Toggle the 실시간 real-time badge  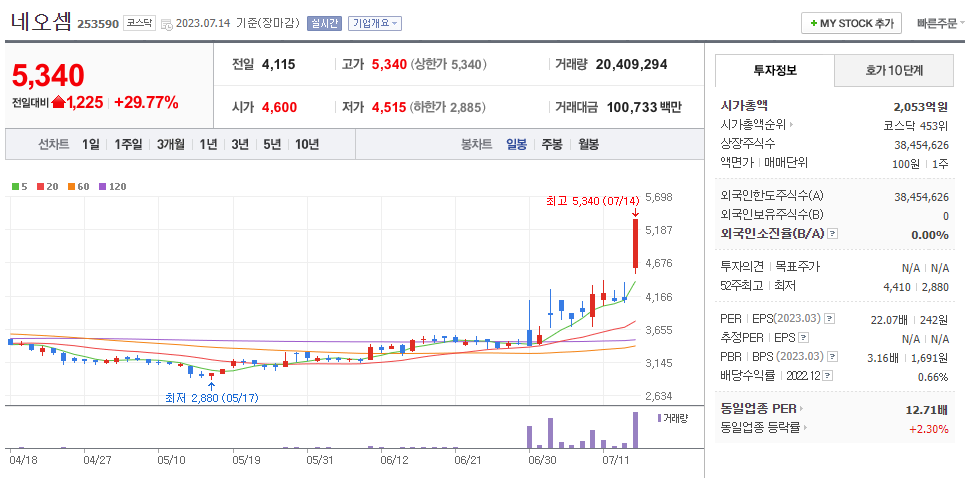(324, 24)
